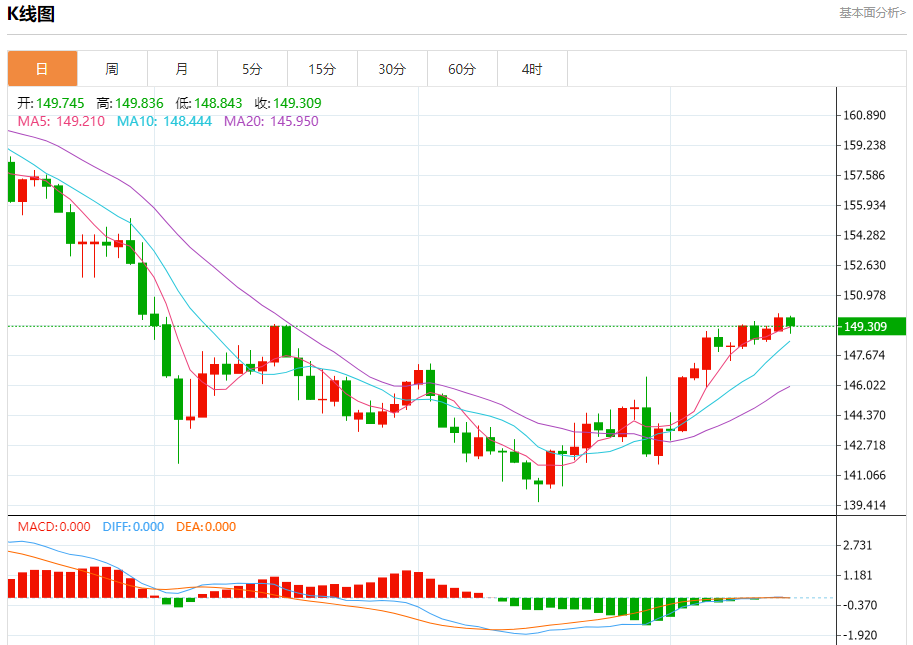Image resolution: width=913 pixels, height=645 pixels.
Task: Click the -1.920 MACD axis label
Action: [858, 635]
